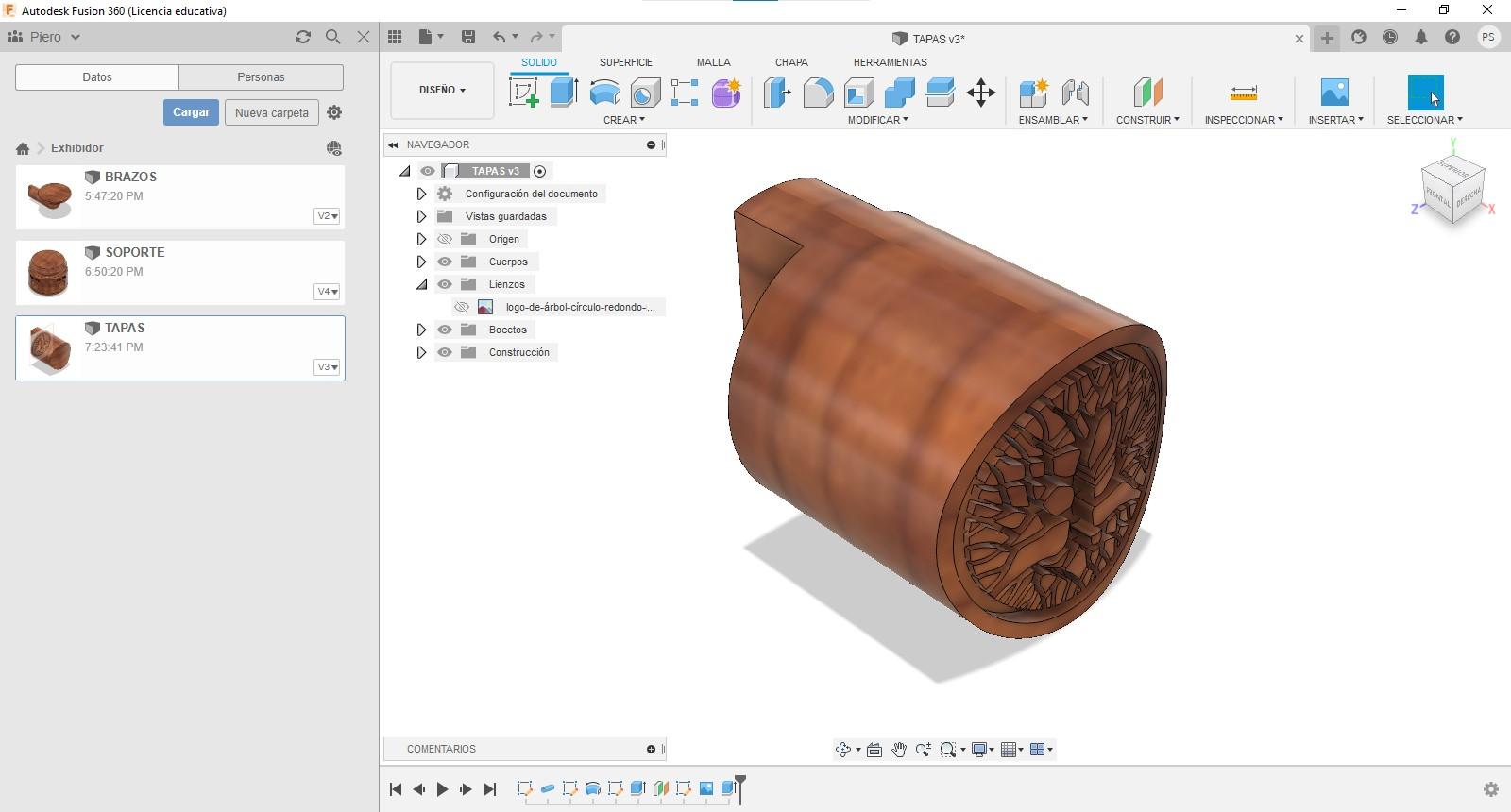Image resolution: width=1511 pixels, height=812 pixels.
Task: Open the BRAZOS version V2 dropdown
Action: pyautogui.click(x=327, y=216)
